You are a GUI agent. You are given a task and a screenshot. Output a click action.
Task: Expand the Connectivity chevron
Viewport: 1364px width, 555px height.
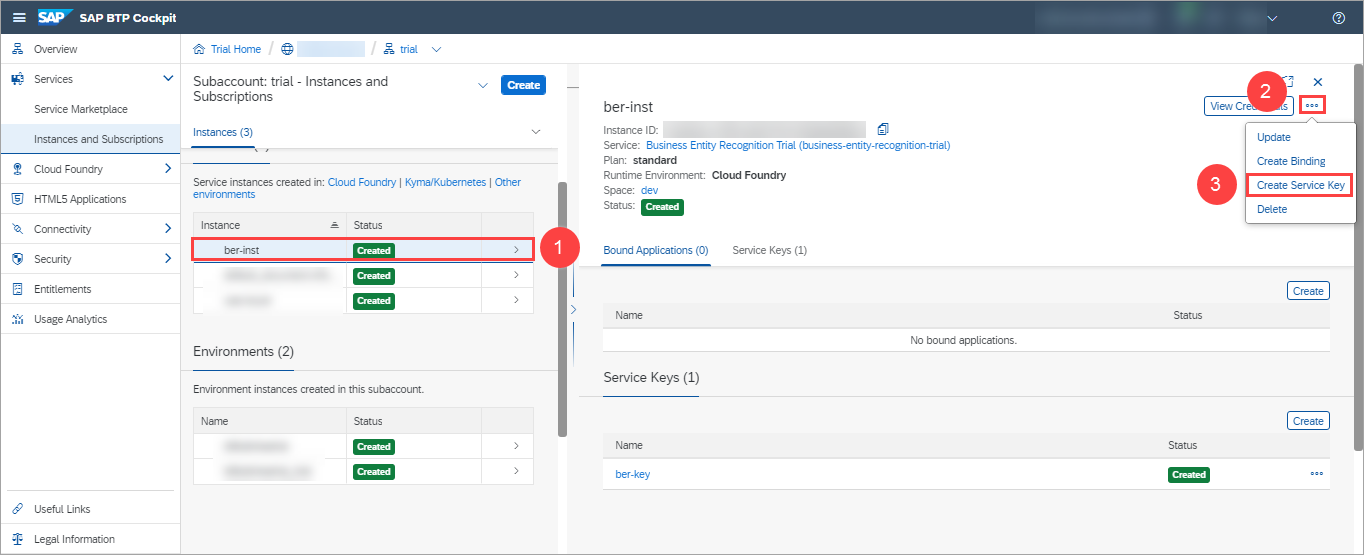[167, 229]
